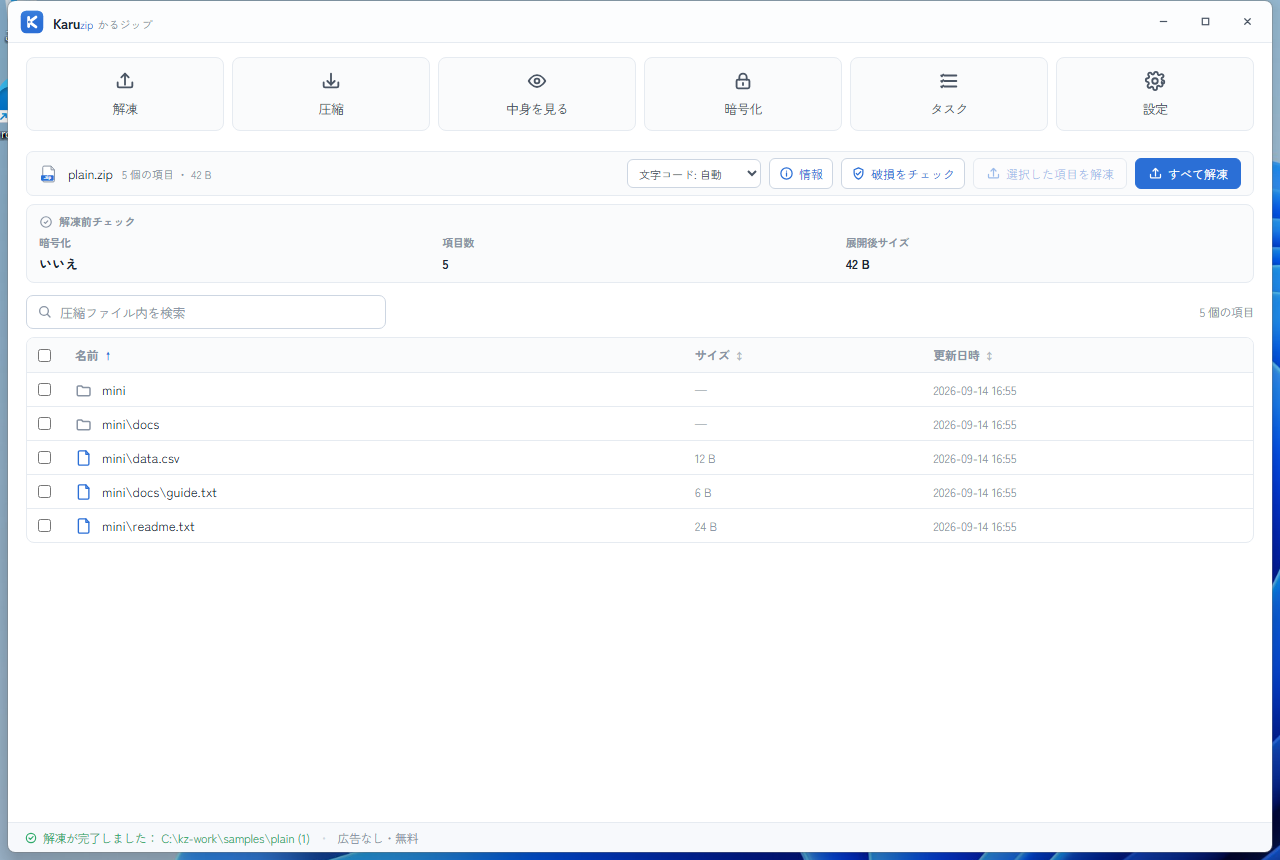Sort by 更新日時 column header
Screen dimensions: 1280x860
pos(963,356)
